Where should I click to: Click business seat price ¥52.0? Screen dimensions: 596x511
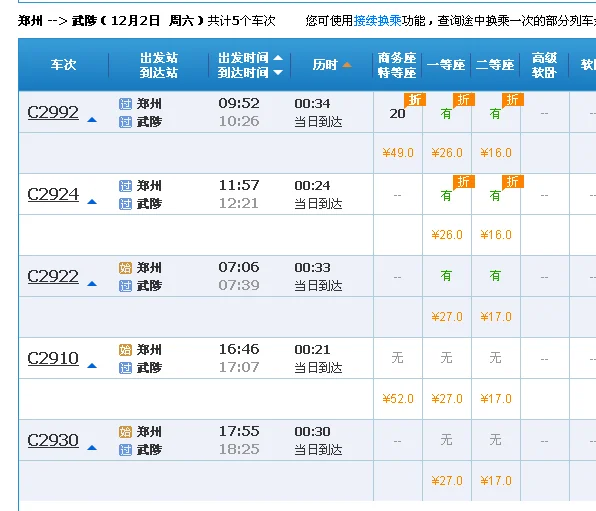[398, 399]
